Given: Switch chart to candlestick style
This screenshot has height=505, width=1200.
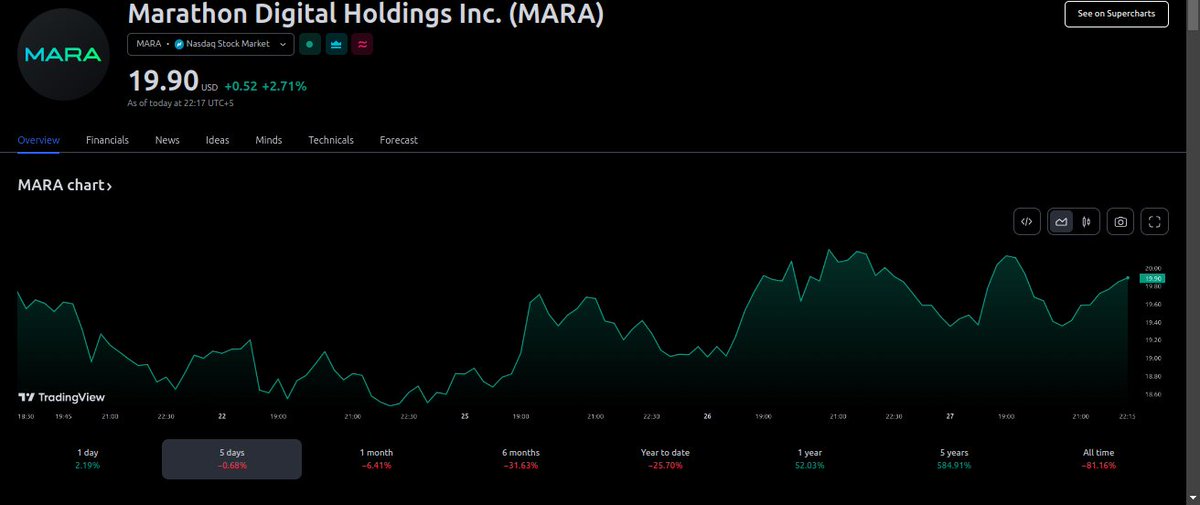Looking at the screenshot, I should [1085, 222].
